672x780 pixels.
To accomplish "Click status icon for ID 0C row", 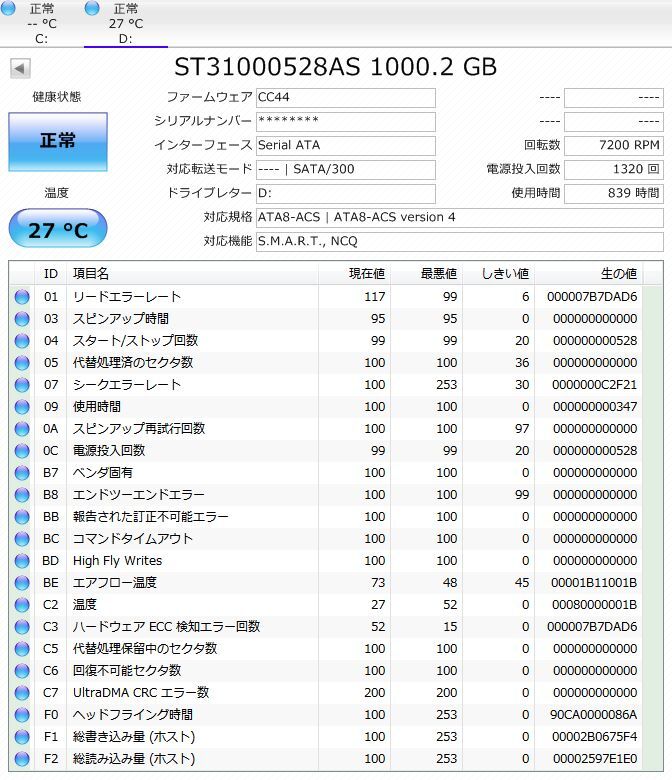I will point(22,451).
